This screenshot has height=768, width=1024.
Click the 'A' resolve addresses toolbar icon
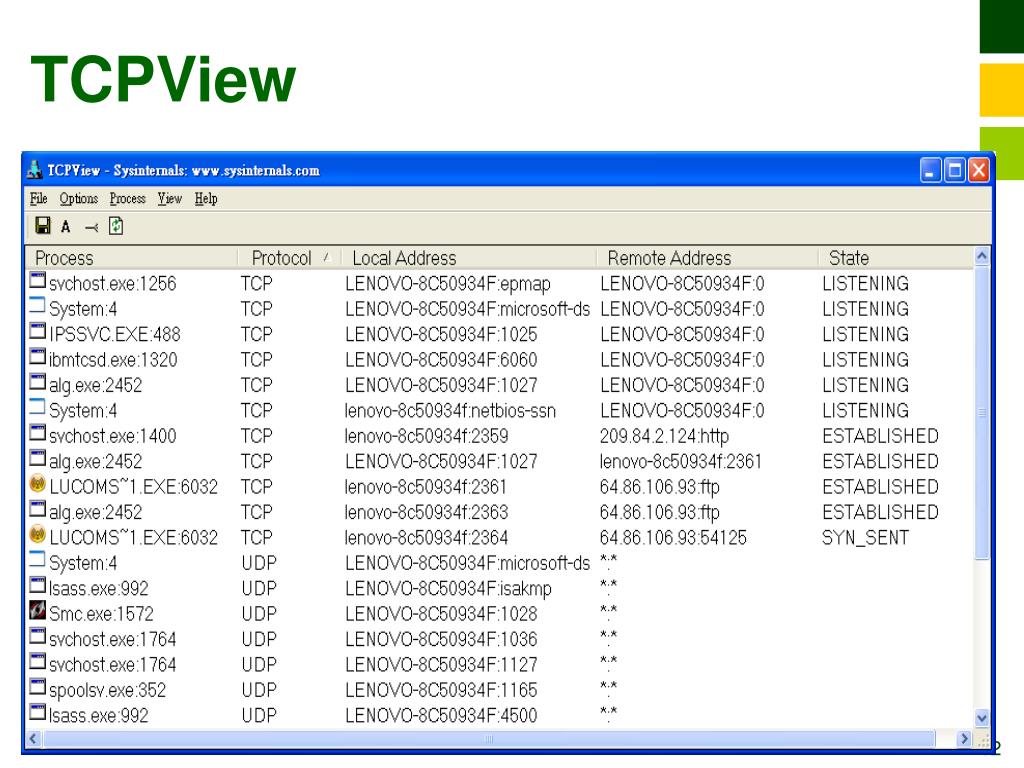[x=65, y=227]
